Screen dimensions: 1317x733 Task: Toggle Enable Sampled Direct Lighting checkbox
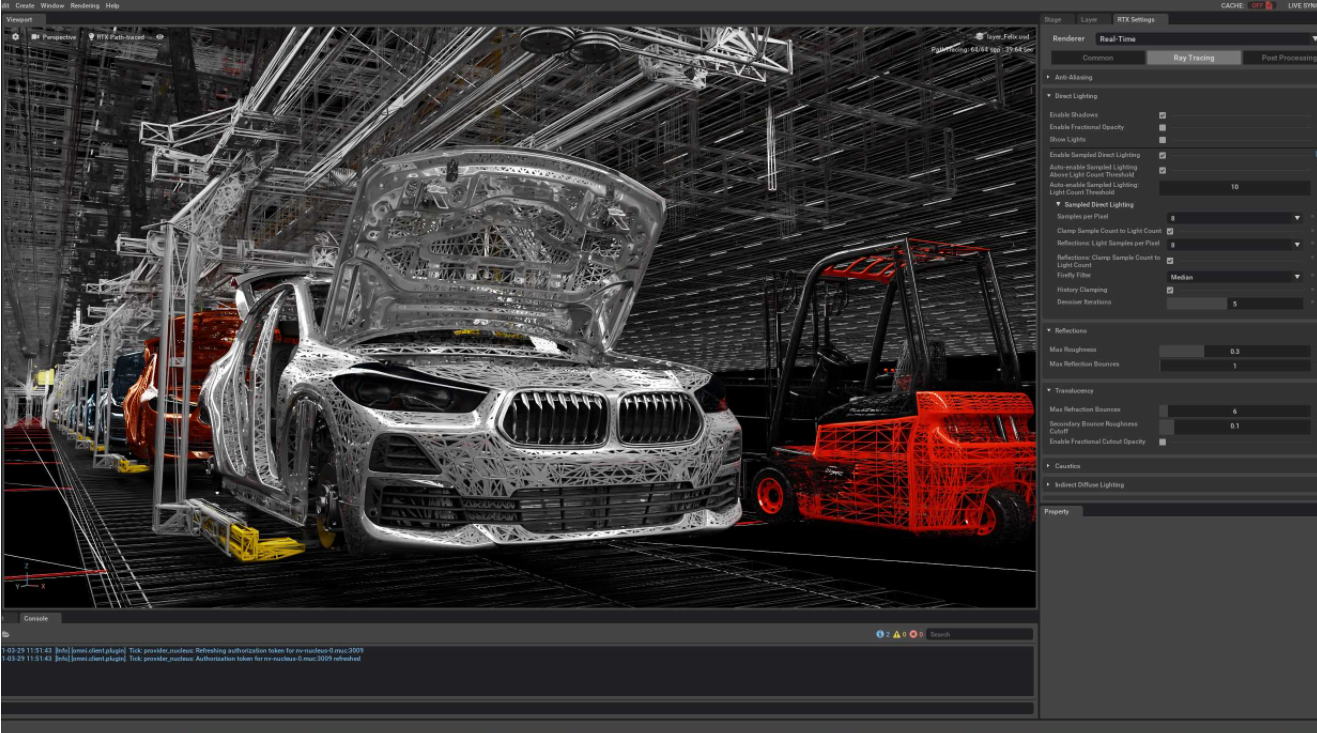point(1162,155)
